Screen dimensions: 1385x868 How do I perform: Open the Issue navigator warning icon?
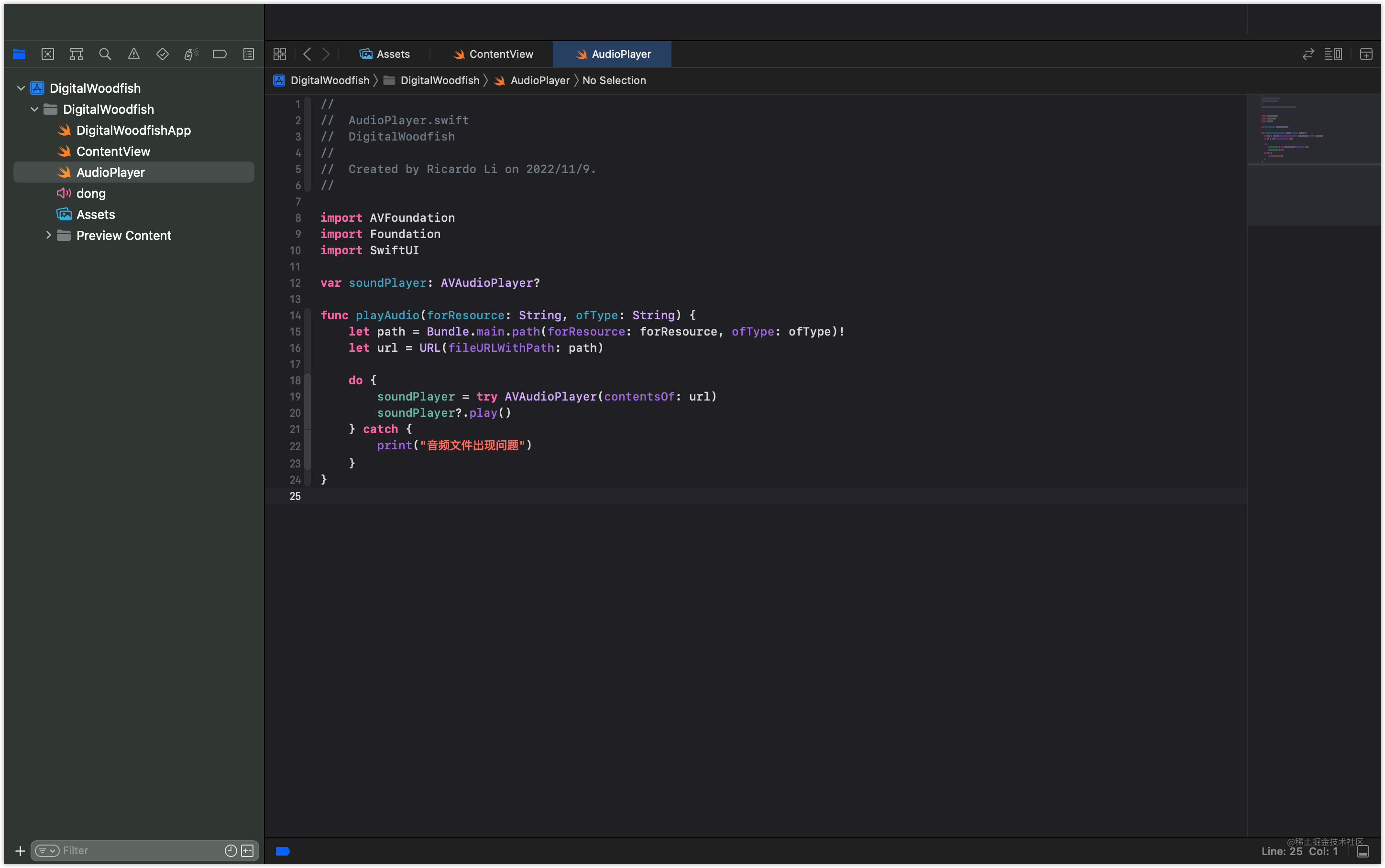coord(134,54)
